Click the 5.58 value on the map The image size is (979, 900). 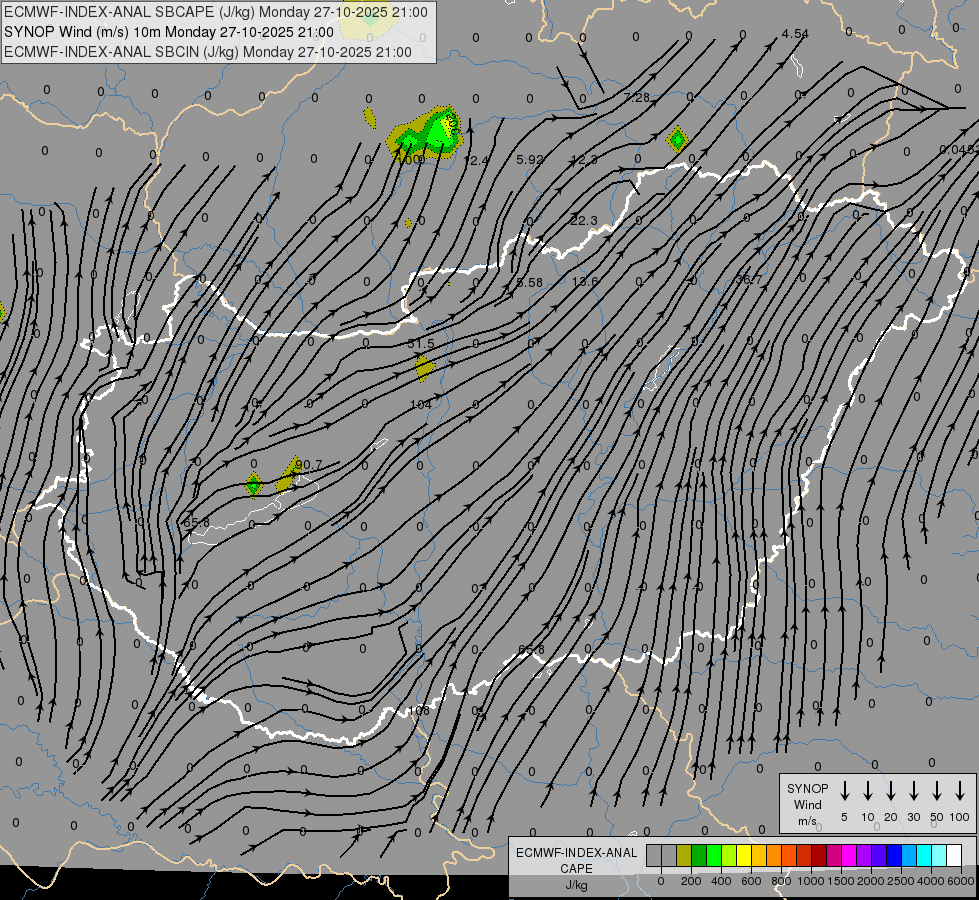(529, 282)
